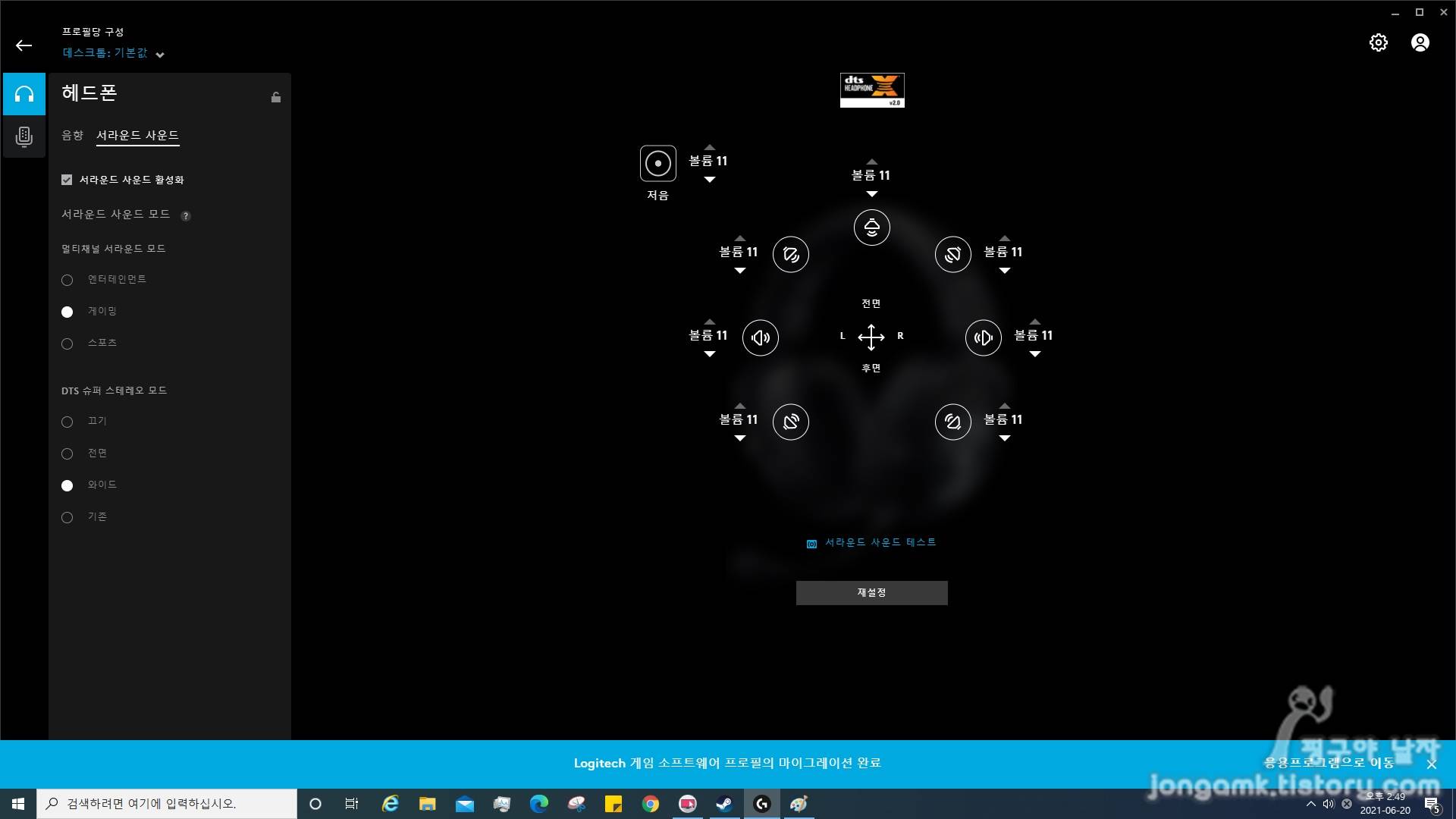This screenshot has width=1456, height=819.
Task: Click the front left speaker icon
Action: pos(790,254)
